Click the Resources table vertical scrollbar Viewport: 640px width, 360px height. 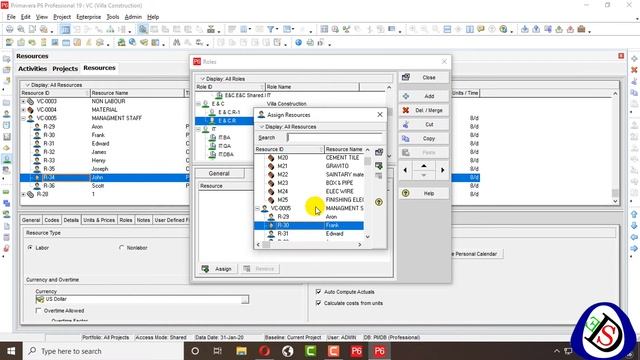(x=615, y=147)
